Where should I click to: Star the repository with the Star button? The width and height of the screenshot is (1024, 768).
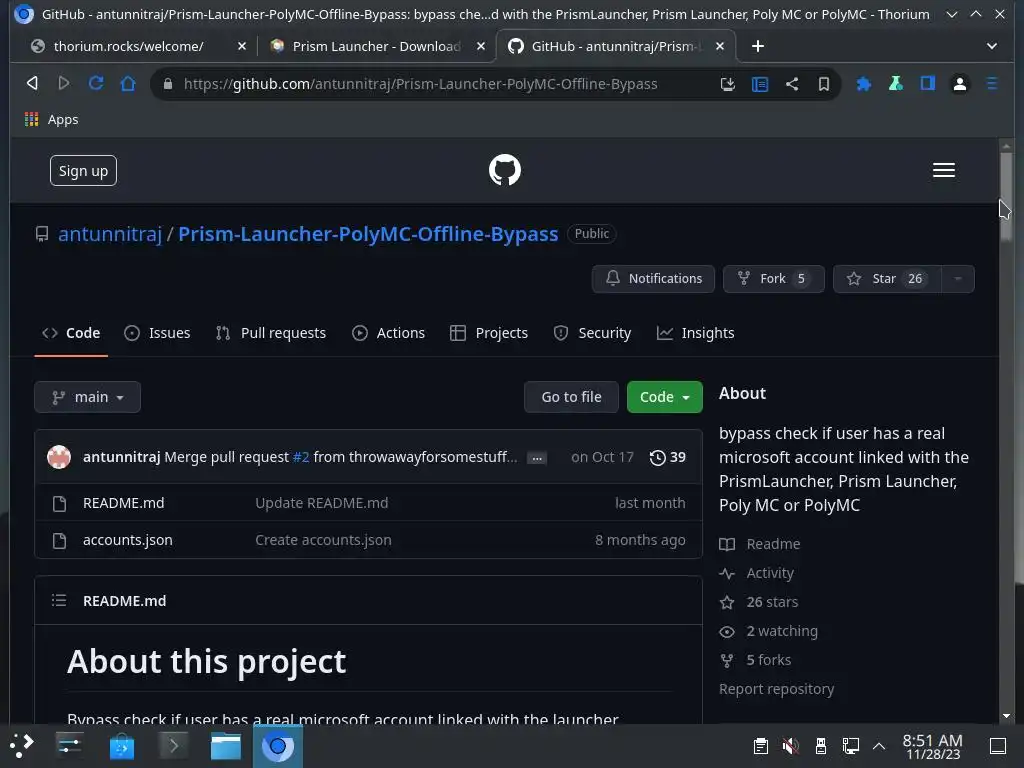[x=888, y=279]
